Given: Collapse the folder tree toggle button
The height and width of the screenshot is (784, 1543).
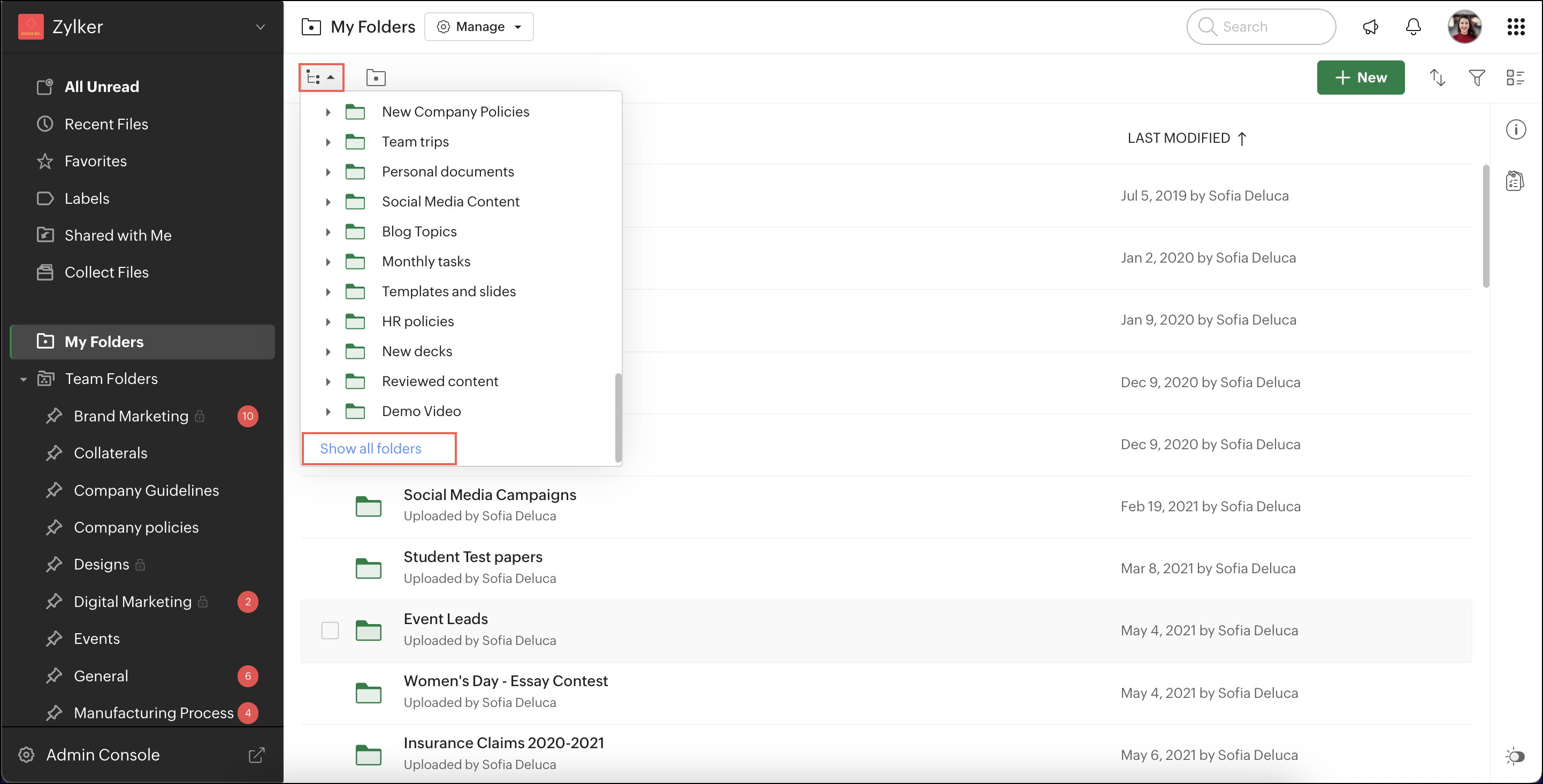Looking at the screenshot, I should [321, 77].
